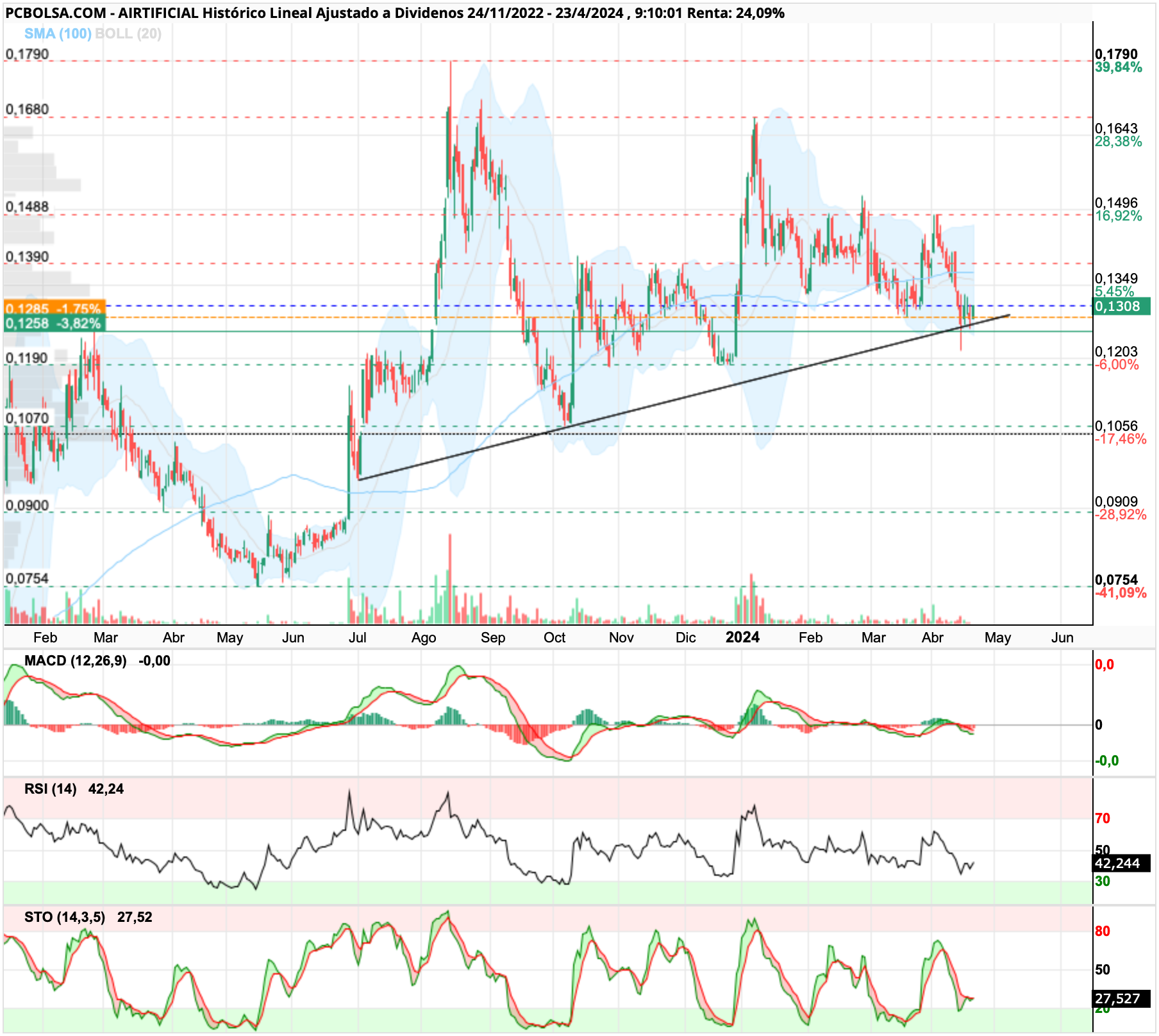This screenshot has width=1159, height=1036.
Task: Click the green -0,0 MACD axis label
Action: [x=1106, y=760]
